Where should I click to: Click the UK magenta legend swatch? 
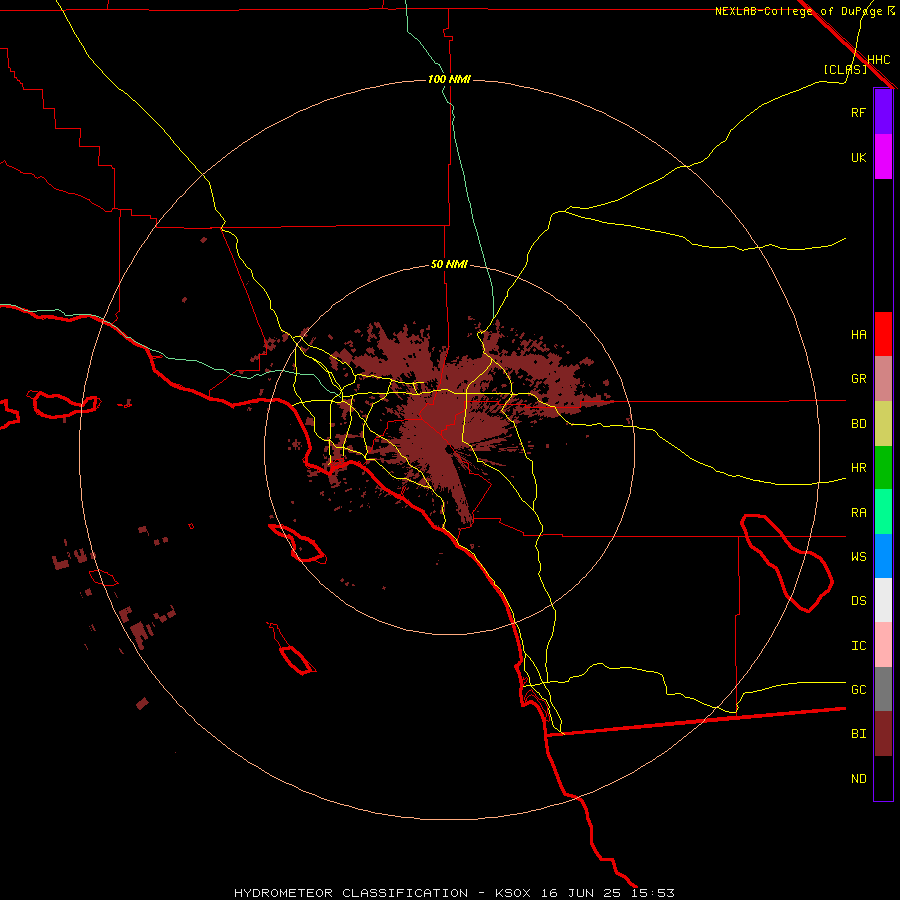coord(883,157)
